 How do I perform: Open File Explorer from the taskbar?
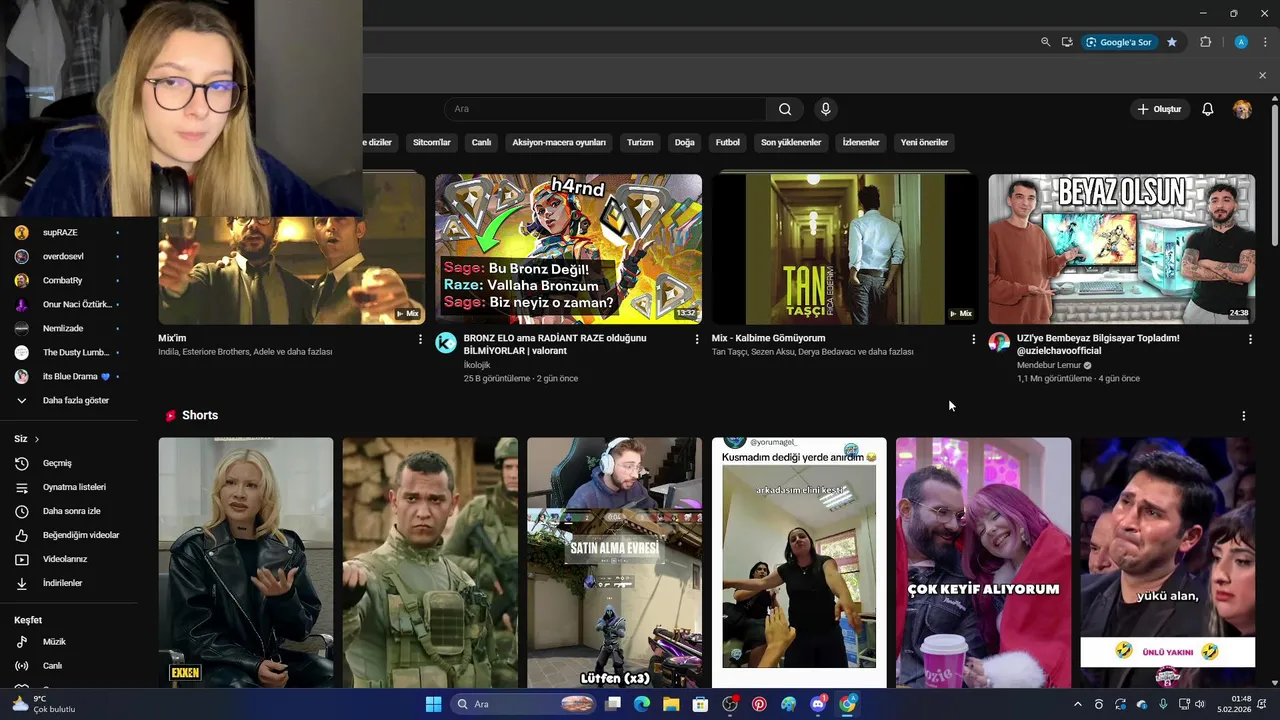671,704
